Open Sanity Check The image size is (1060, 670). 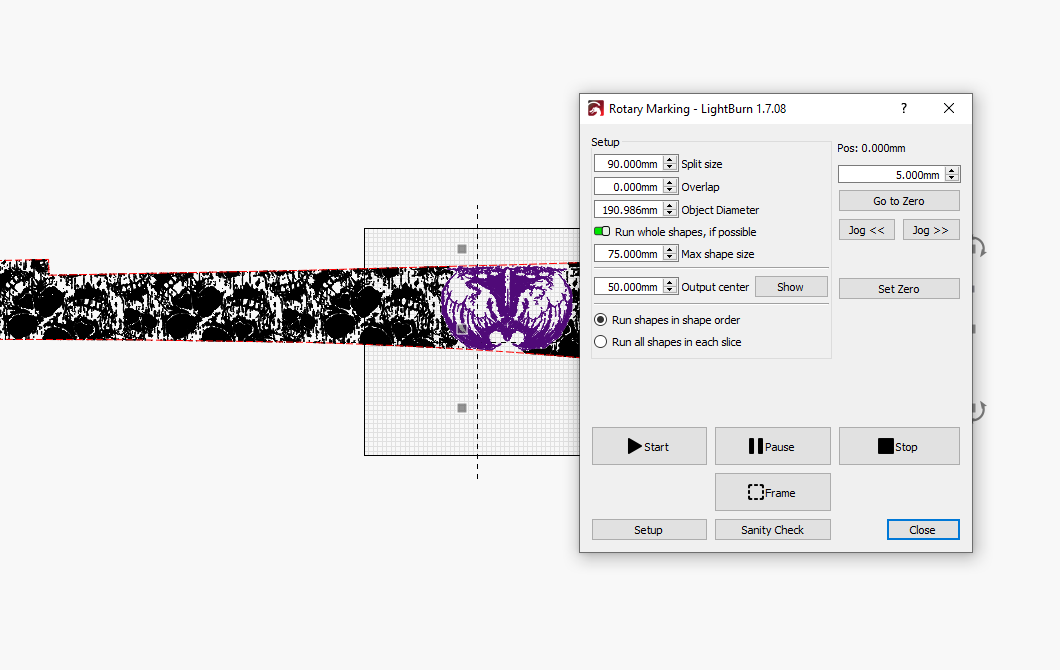[773, 529]
